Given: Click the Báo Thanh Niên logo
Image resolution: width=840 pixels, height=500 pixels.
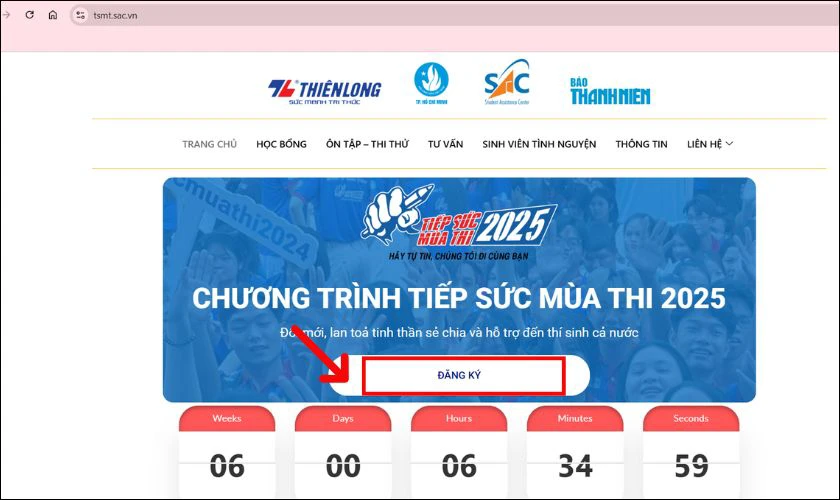Looking at the screenshot, I should pyautogui.click(x=610, y=91).
